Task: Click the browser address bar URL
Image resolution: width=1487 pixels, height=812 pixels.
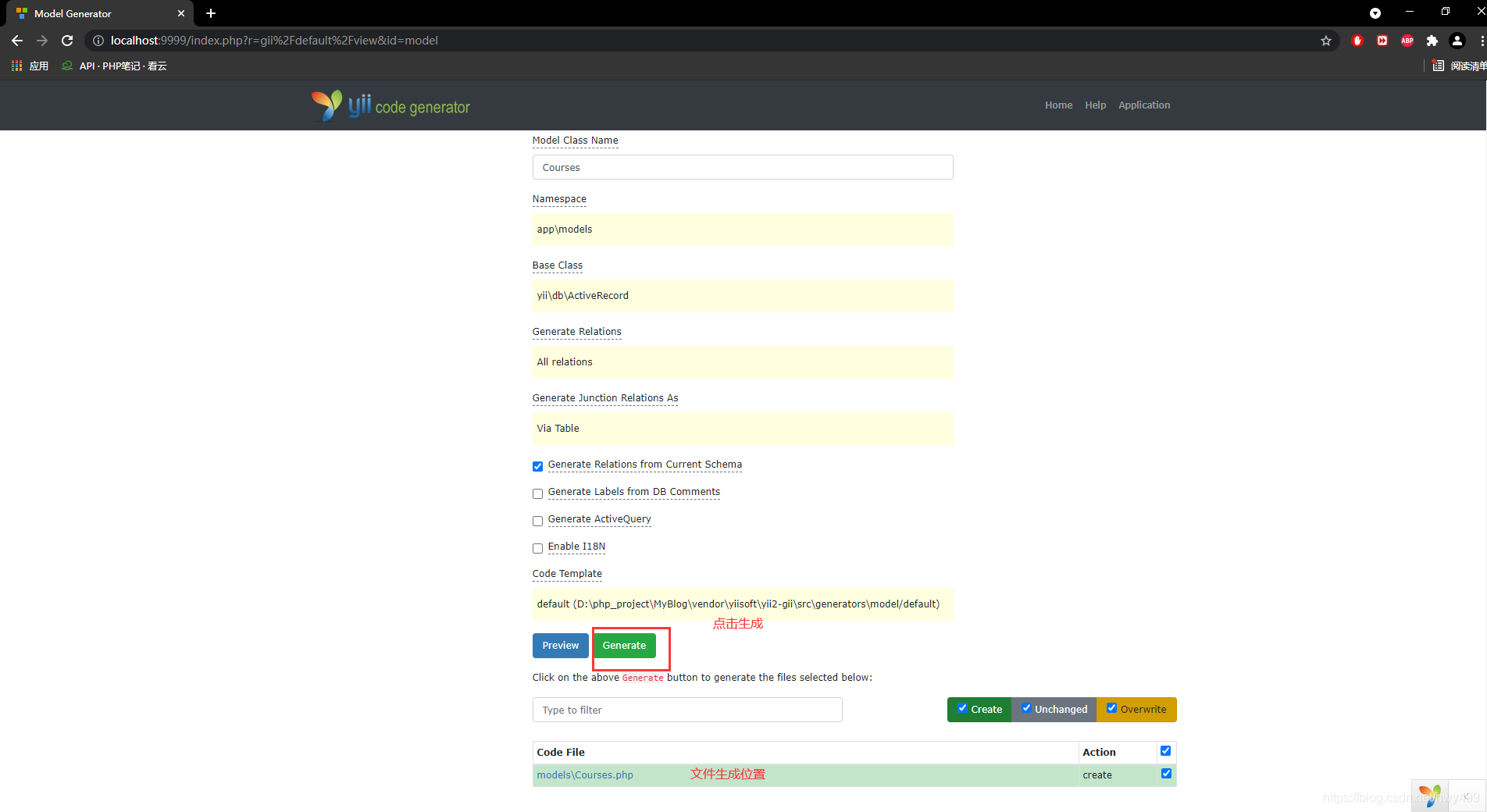Action: click(274, 41)
